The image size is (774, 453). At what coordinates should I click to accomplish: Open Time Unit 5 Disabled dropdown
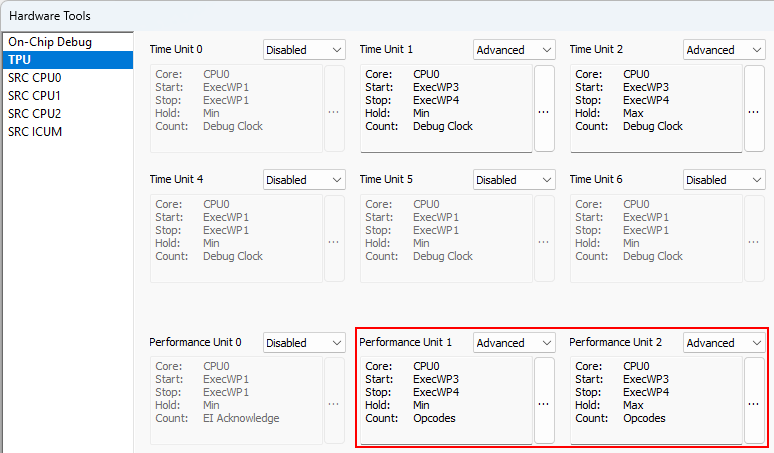[514, 180]
